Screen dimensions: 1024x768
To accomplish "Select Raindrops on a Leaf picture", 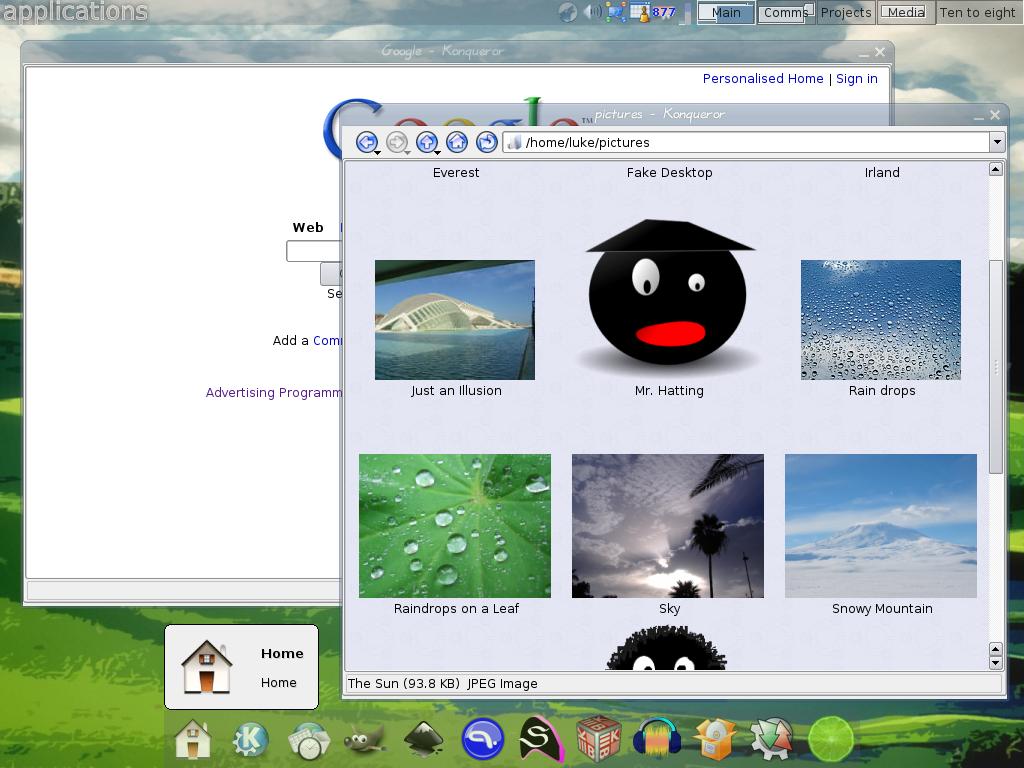I will (455, 526).
